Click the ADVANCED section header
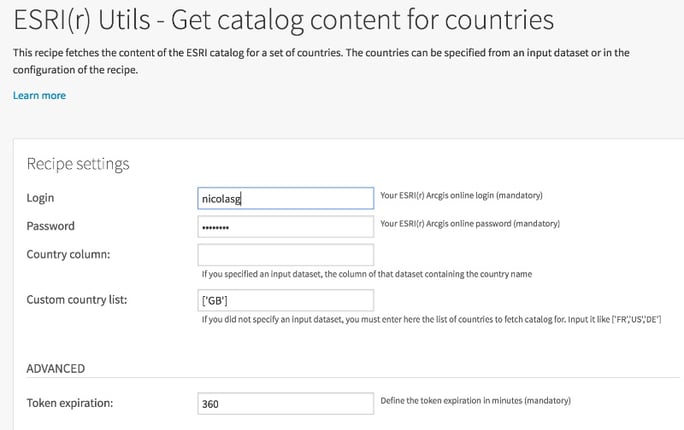Screen dimensions: 684x430 click(55, 369)
